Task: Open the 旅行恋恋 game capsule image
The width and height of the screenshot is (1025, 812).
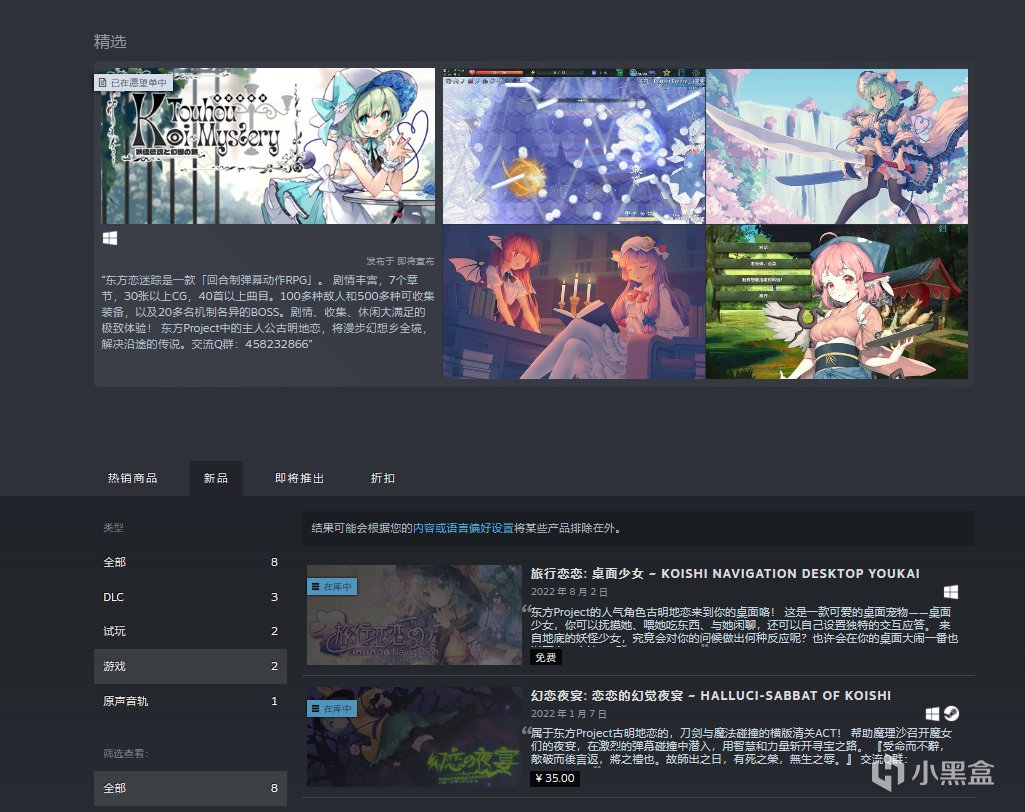Action: 414,615
